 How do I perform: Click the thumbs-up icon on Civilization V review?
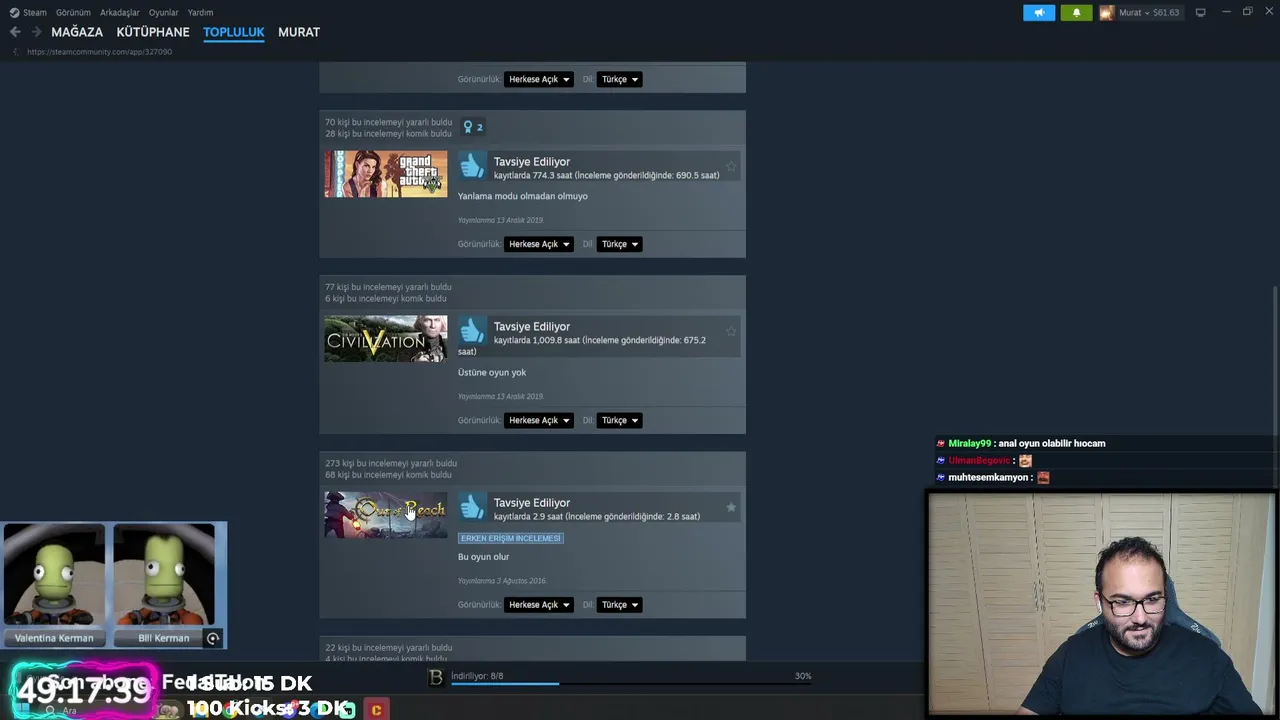pos(472,331)
